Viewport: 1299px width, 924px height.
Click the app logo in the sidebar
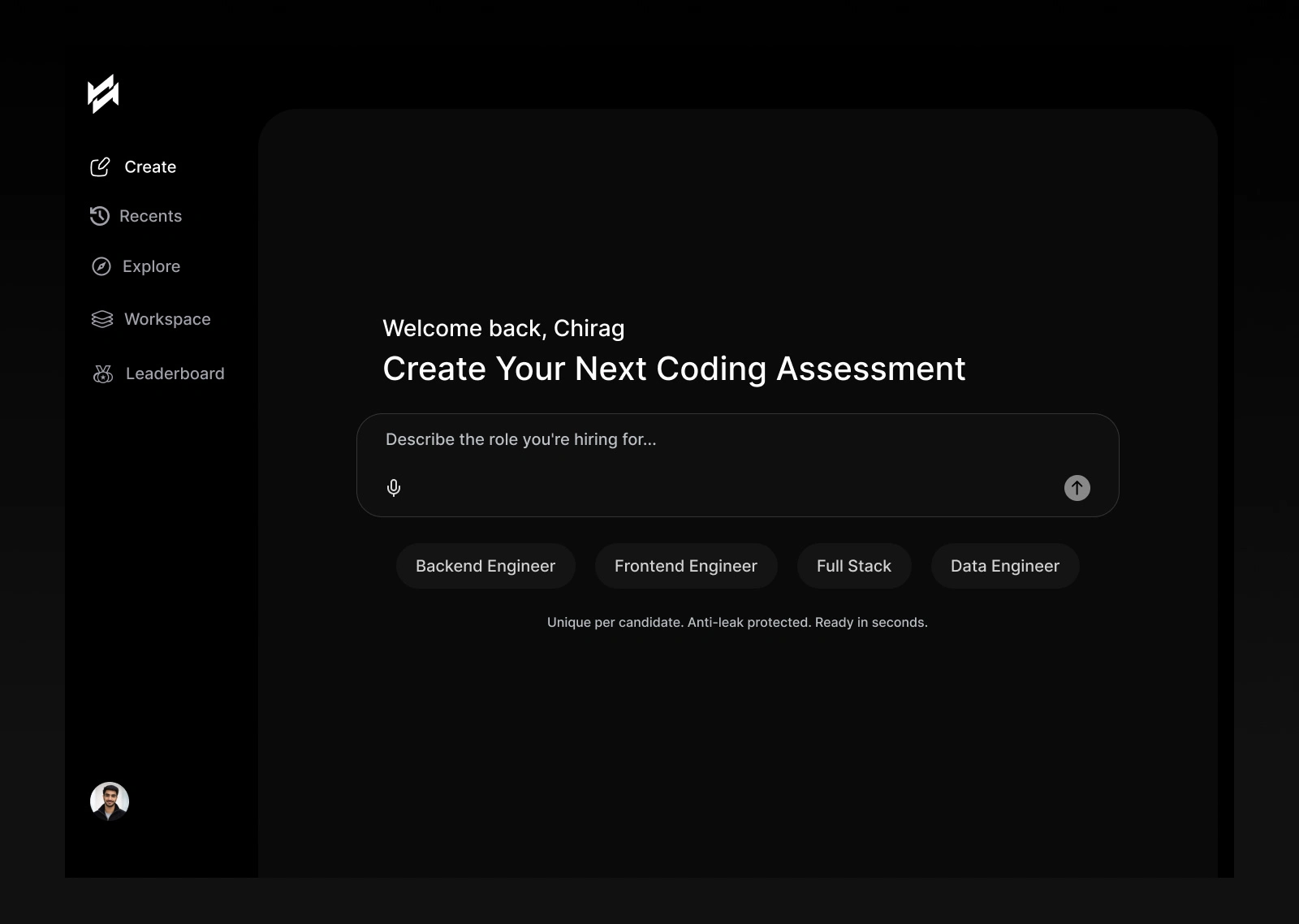click(103, 94)
